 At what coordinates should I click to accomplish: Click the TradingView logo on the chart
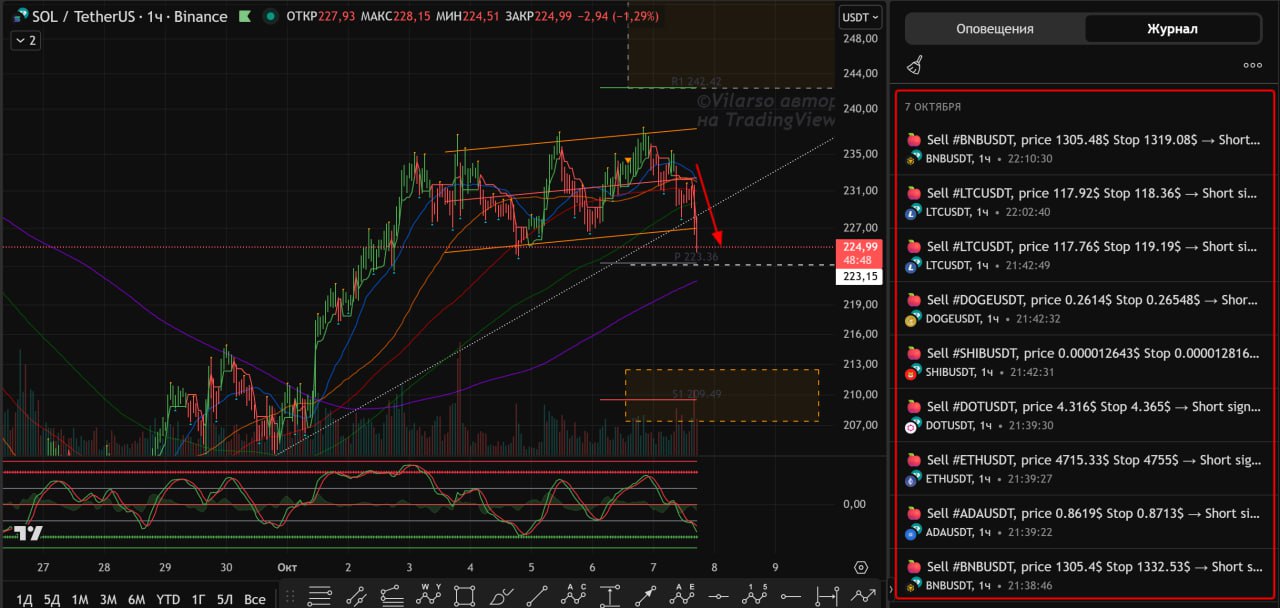pyautogui.click(x=28, y=533)
